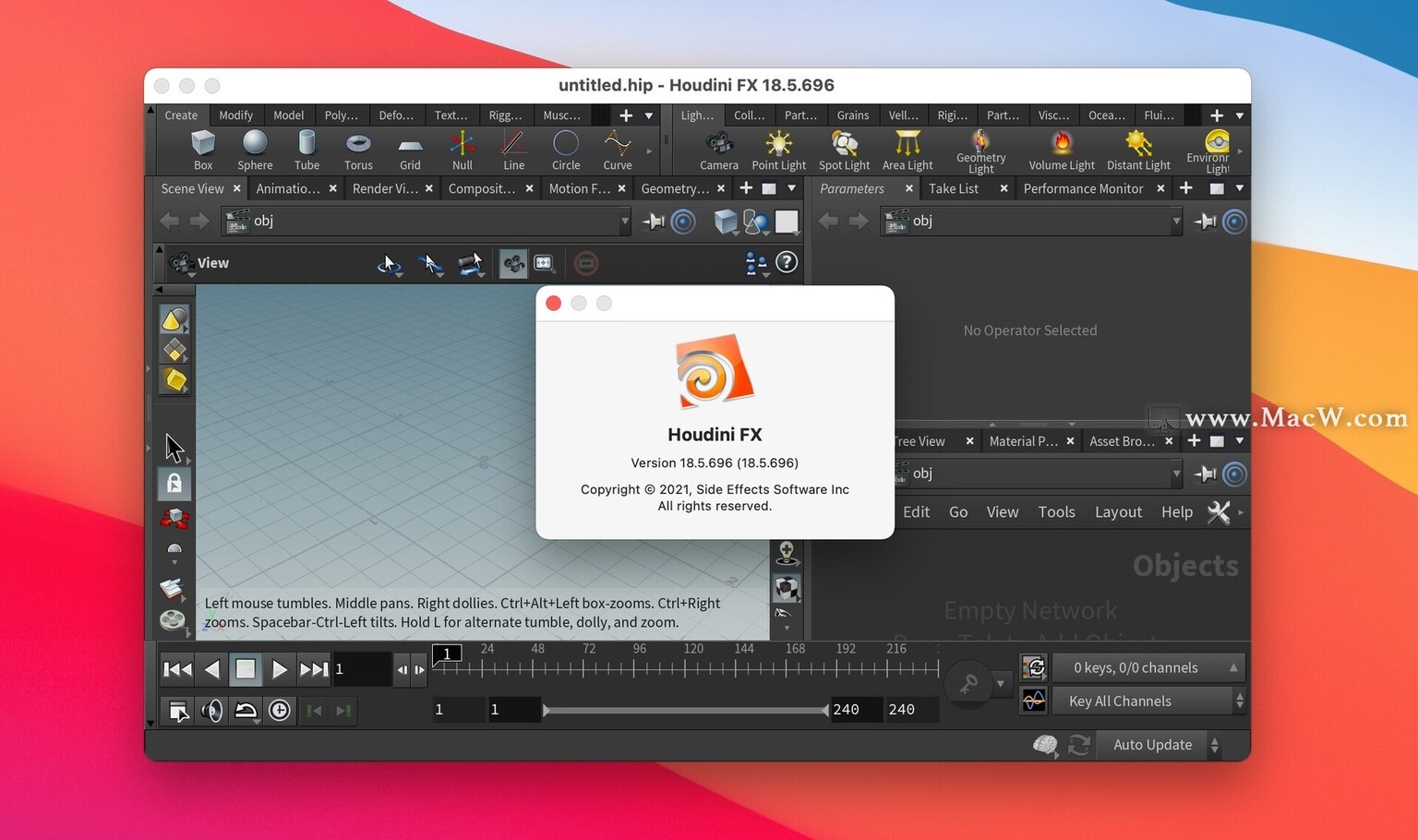Select the Line shelf tool

coord(514,150)
